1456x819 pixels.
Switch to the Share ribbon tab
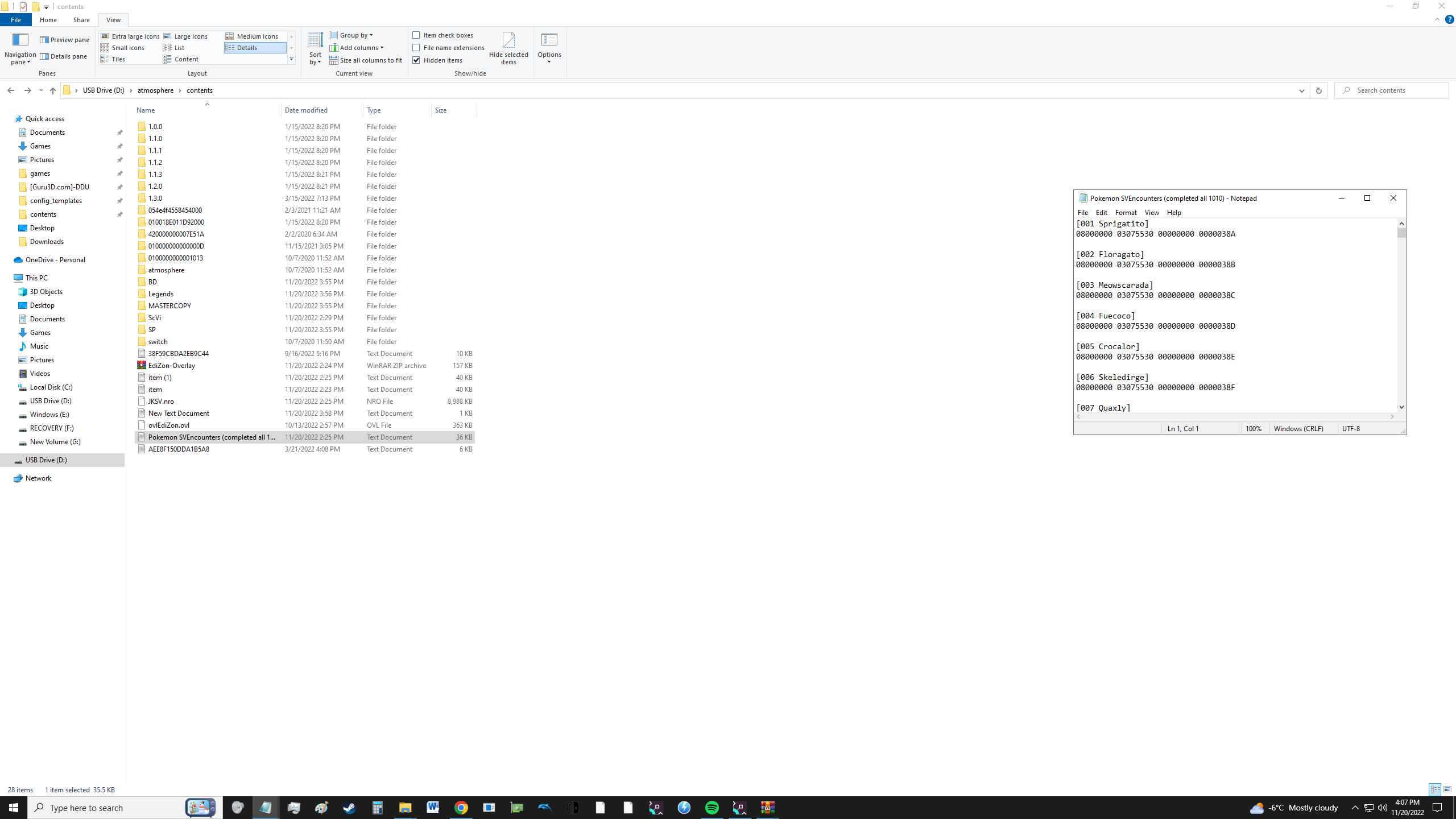pos(81,20)
